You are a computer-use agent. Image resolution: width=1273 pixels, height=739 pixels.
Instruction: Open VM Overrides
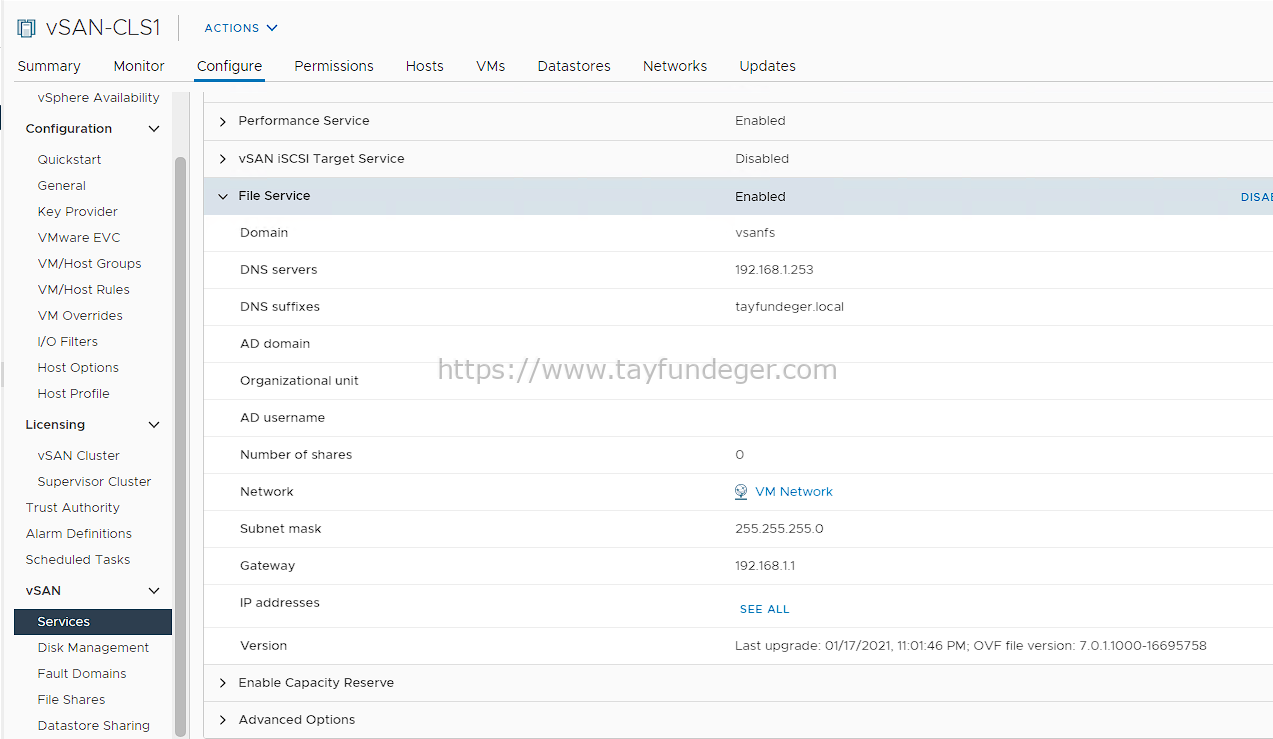(x=80, y=316)
